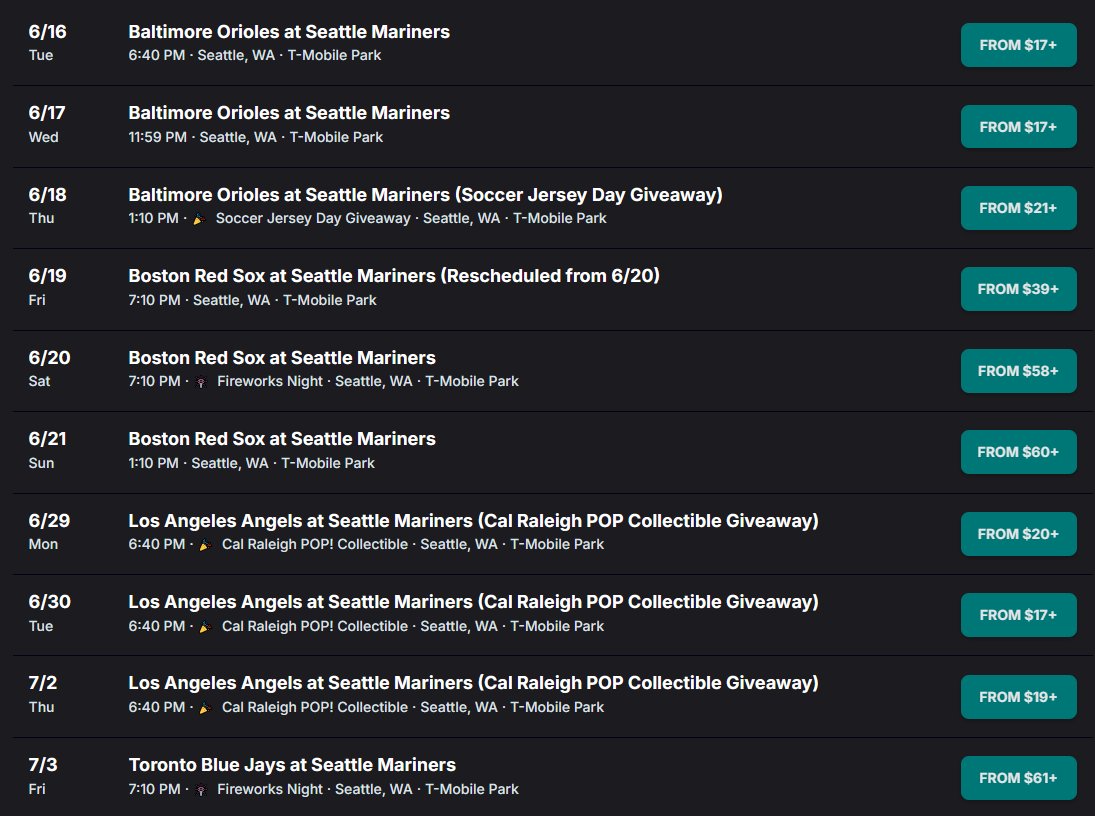Click the fireworks icon on 7/3 Blue Jays row
Viewport: 1095px width, 816px height.
pos(201,790)
